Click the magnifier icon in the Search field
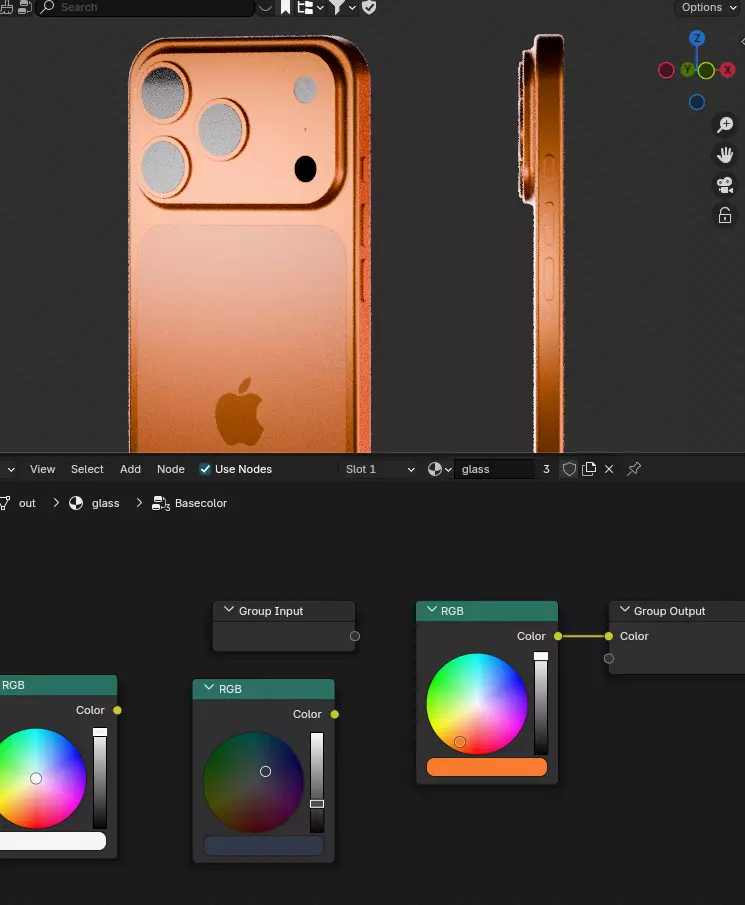The width and height of the screenshot is (745, 905). 47,7
